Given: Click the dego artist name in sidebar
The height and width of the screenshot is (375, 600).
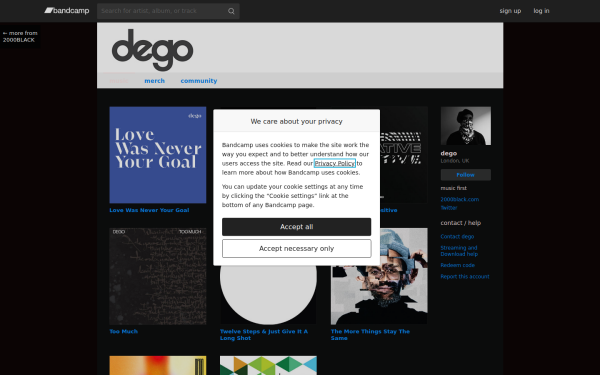Looking at the screenshot, I should 449,153.
